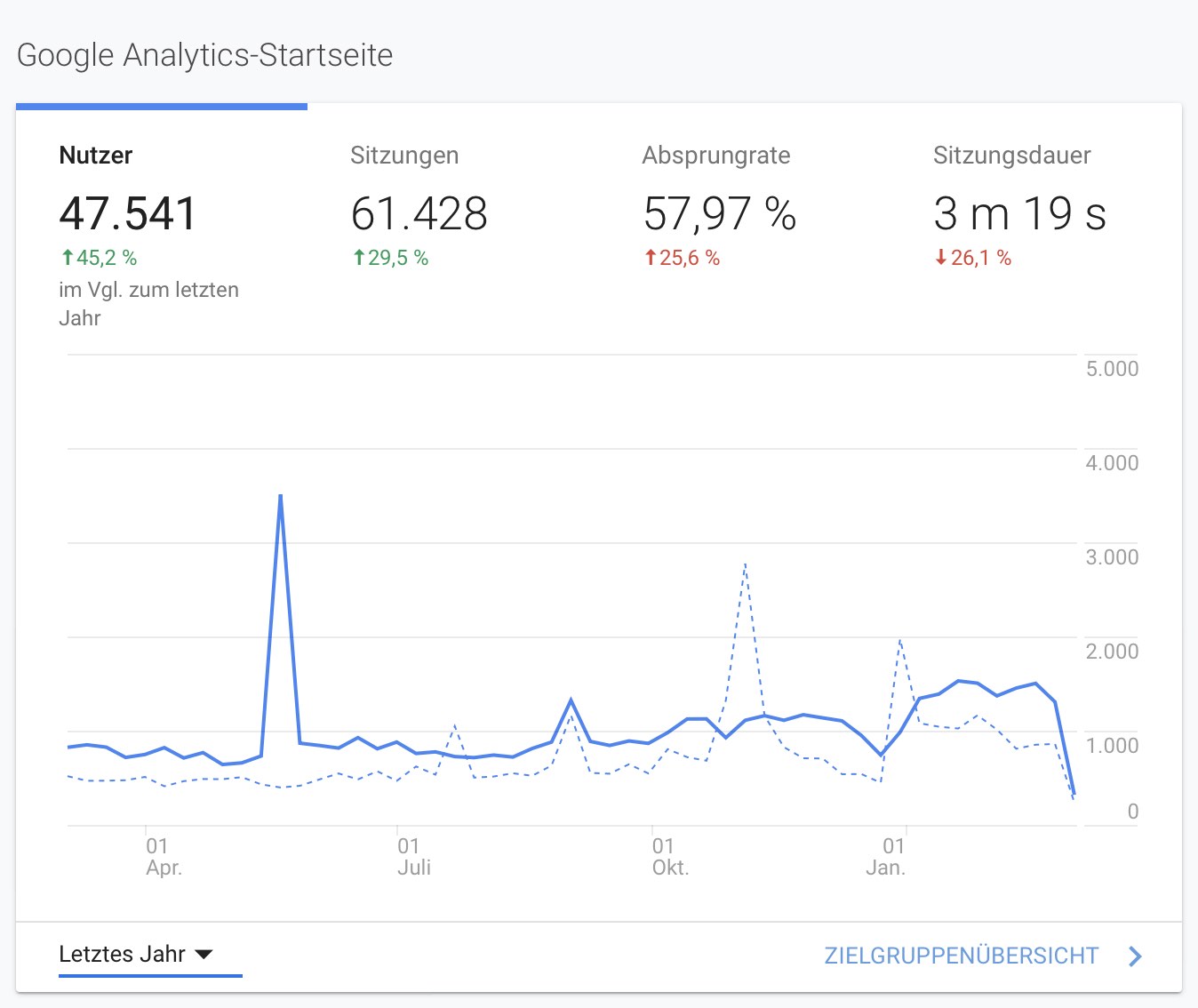Screen dimensions: 1198x1008
Task: Show the Sitzungsdauer metric tab
Action: [x=1011, y=156]
